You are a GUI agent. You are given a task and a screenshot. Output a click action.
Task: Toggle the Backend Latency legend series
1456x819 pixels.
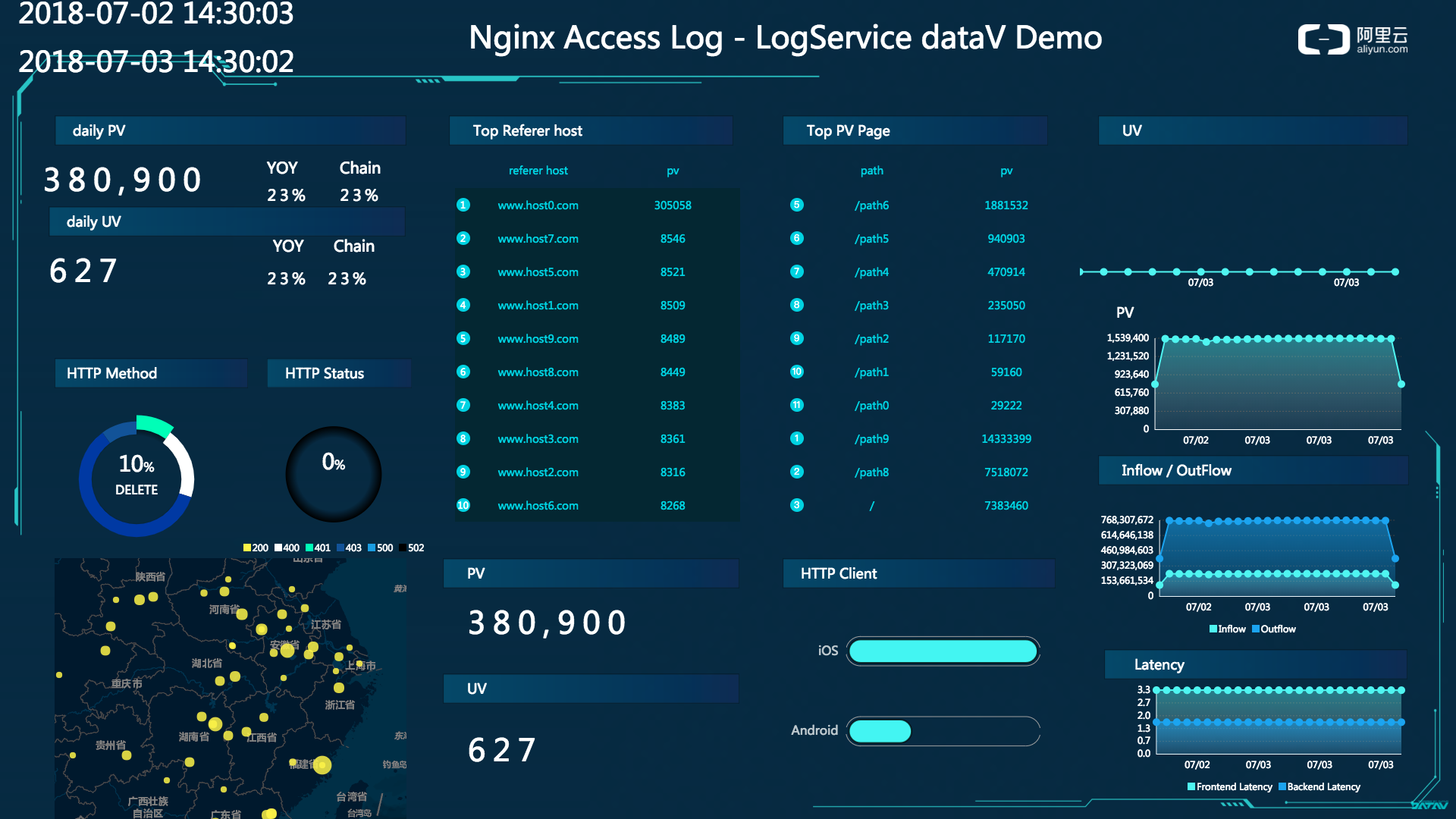[1319, 786]
